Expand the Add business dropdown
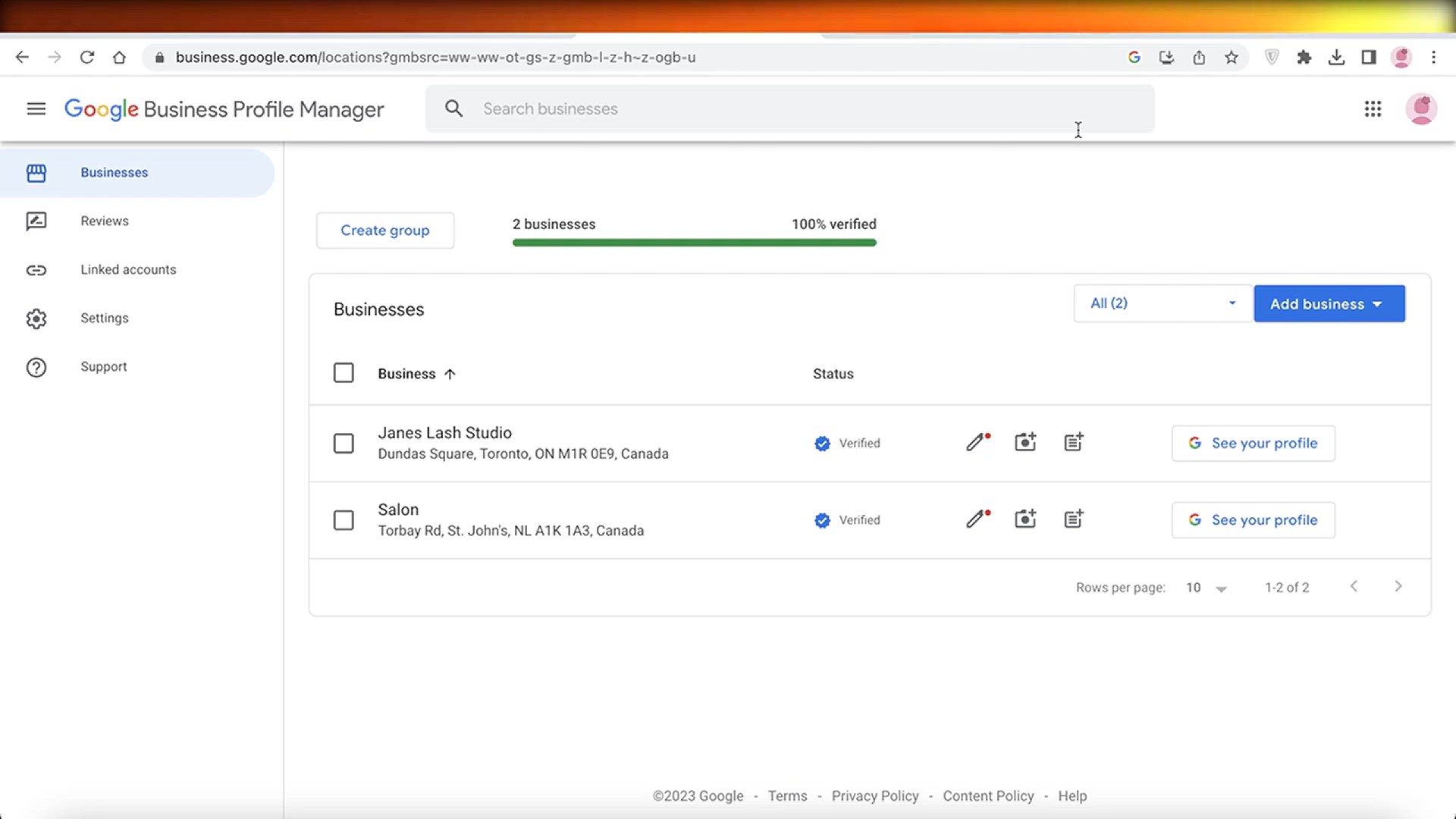Screen dimensions: 1456x819 click(x=1329, y=303)
